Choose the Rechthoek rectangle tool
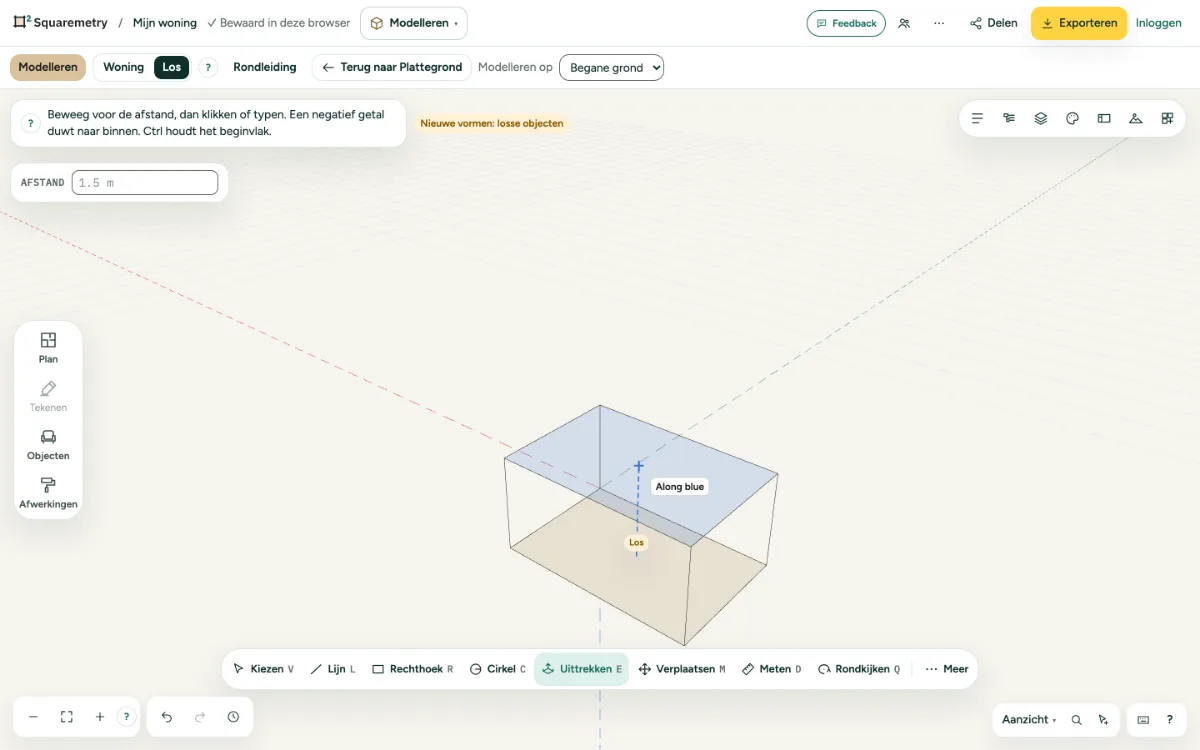 click(x=413, y=669)
